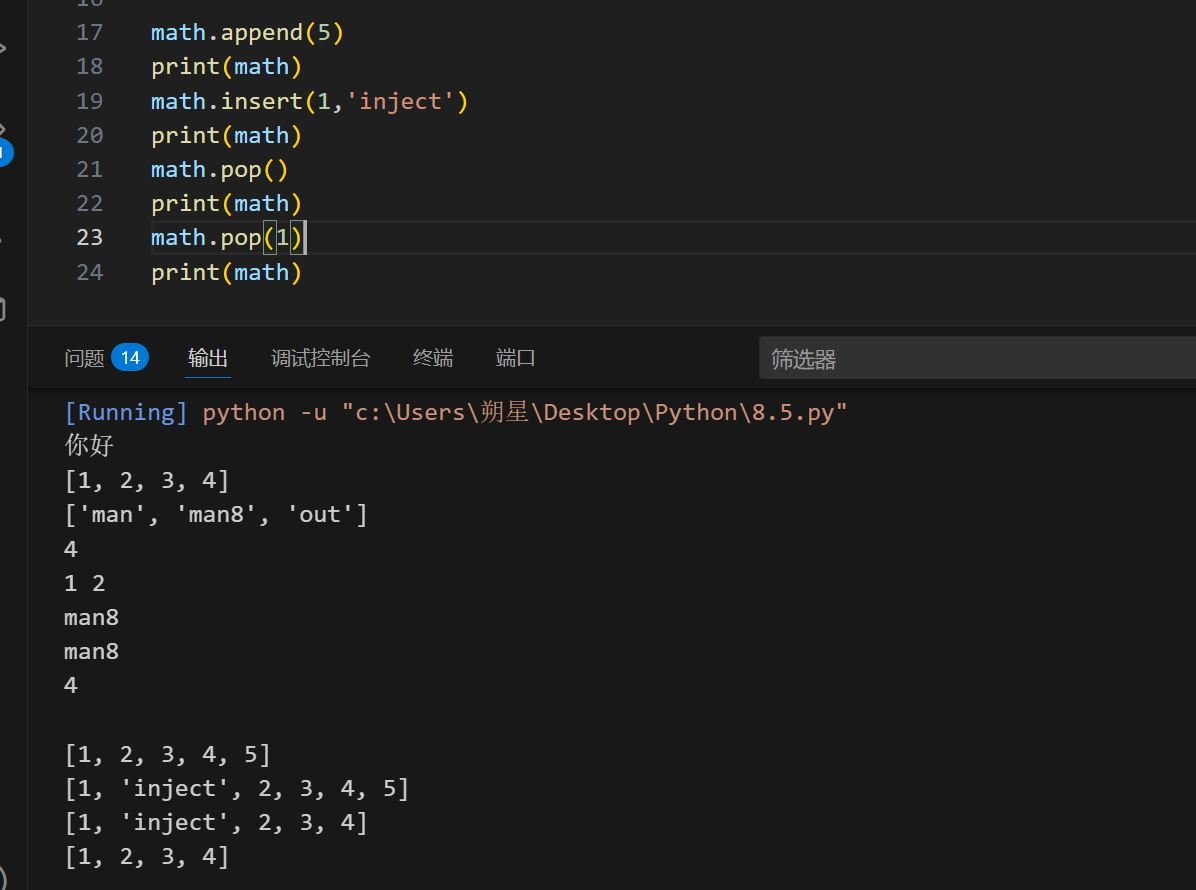Click the blue 14 problems count badge
The image size is (1196, 890).
point(130,358)
